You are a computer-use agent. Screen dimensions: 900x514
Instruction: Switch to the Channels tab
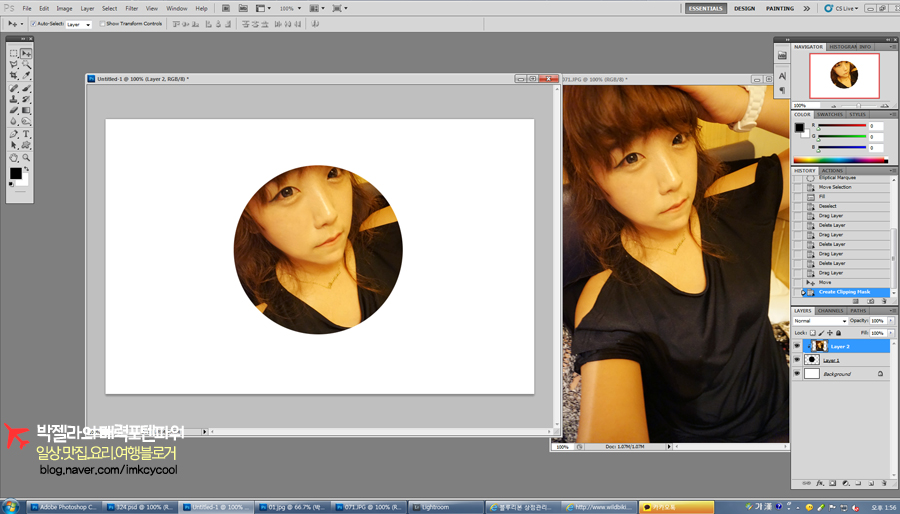click(831, 311)
